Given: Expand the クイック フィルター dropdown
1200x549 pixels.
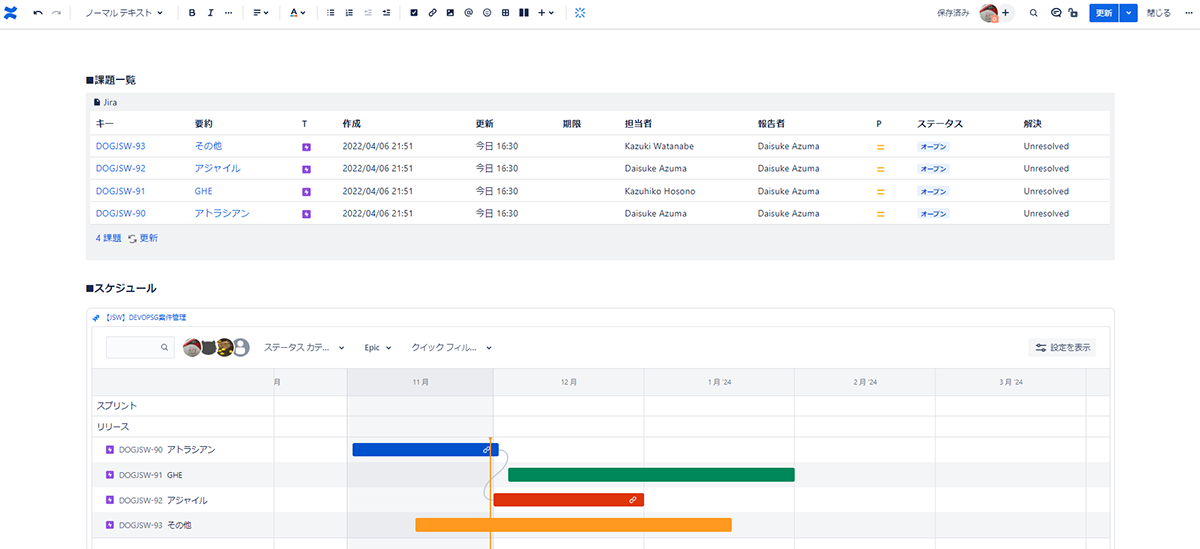Looking at the screenshot, I should click(x=451, y=348).
